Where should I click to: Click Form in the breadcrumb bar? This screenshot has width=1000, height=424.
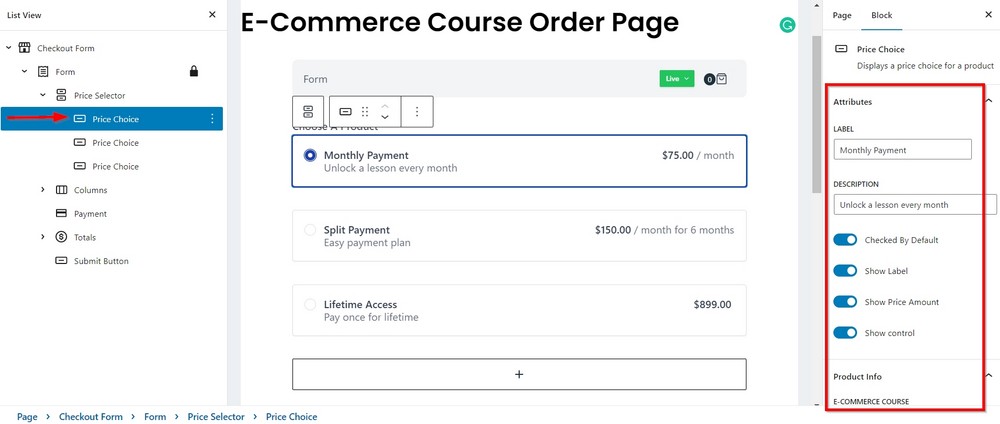click(155, 416)
